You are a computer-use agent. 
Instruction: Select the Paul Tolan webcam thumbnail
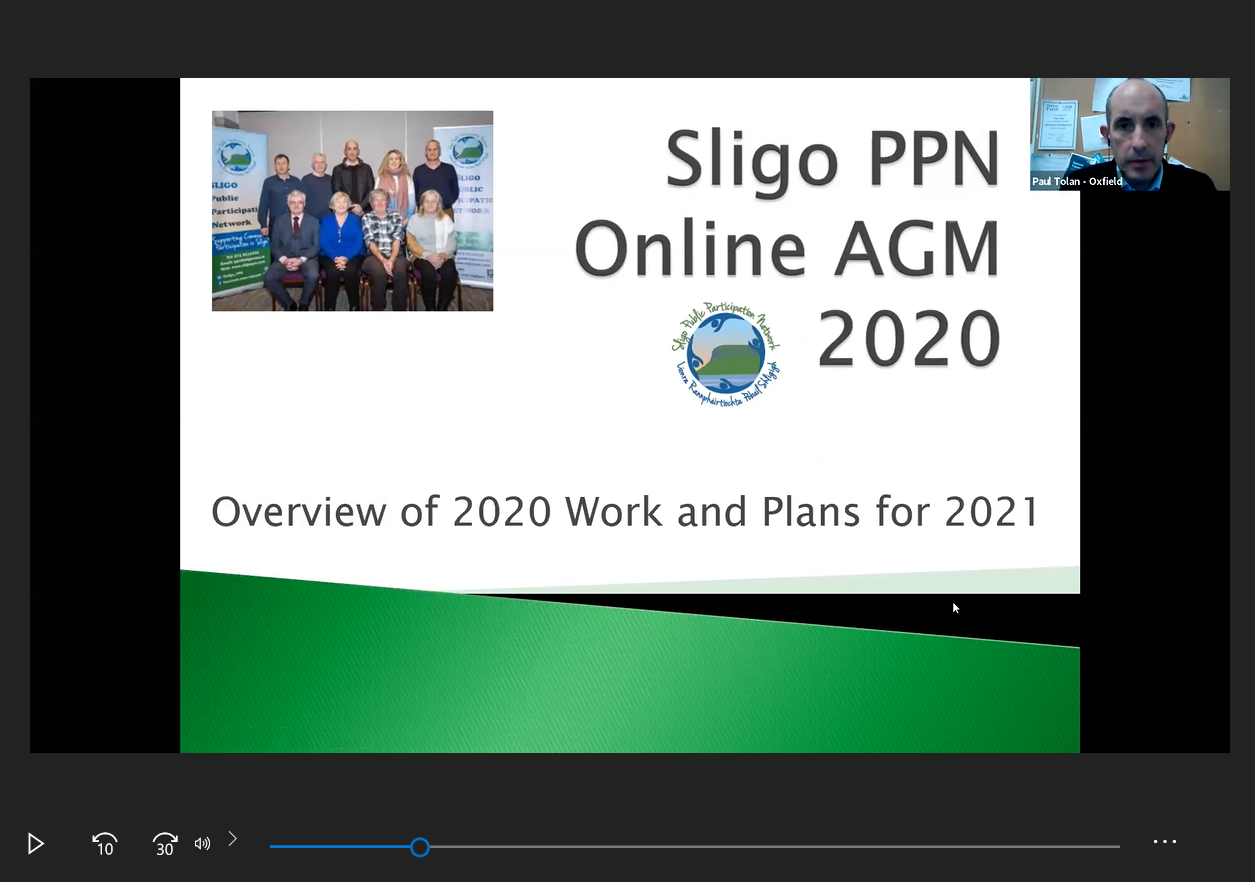pos(1130,134)
